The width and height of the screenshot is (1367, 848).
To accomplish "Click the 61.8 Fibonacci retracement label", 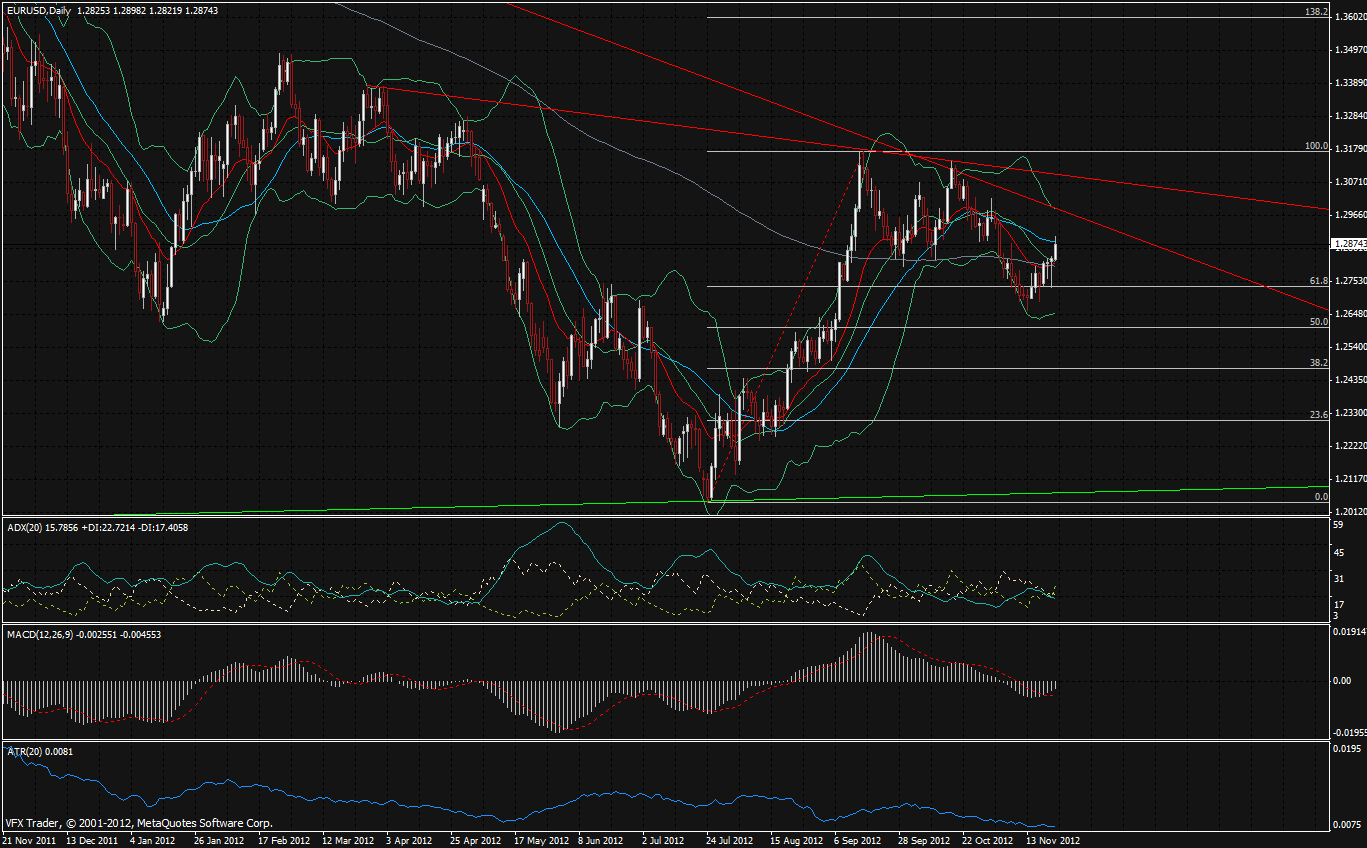I will (x=1318, y=281).
